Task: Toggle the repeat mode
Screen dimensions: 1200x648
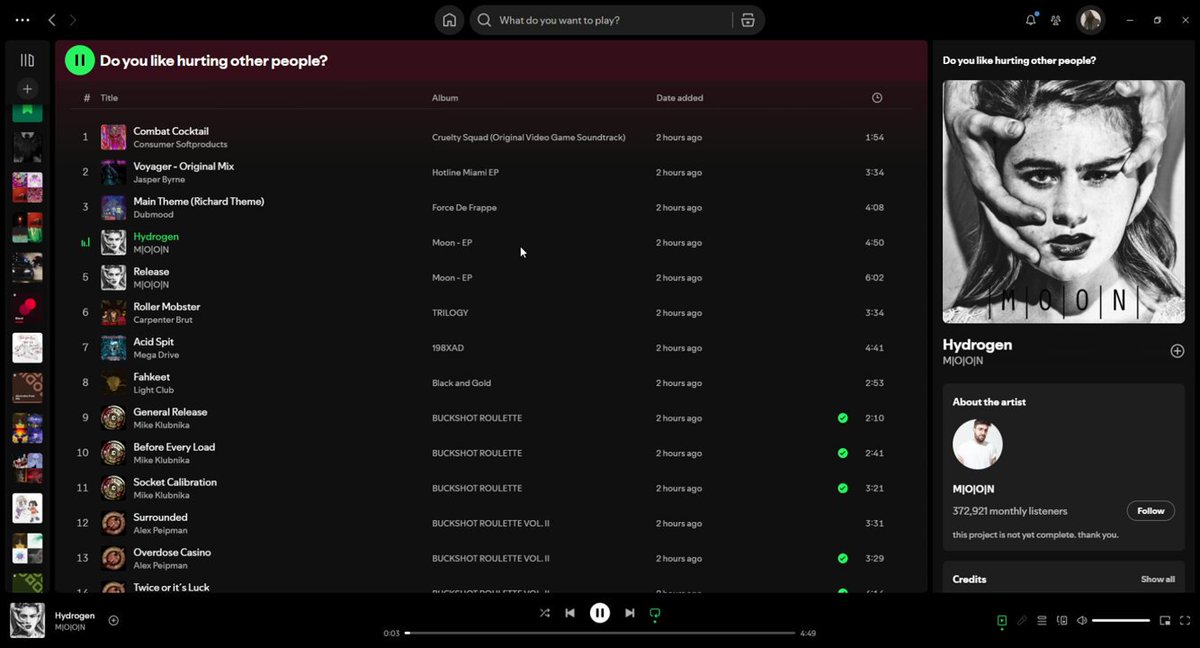Action: pyautogui.click(x=655, y=613)
